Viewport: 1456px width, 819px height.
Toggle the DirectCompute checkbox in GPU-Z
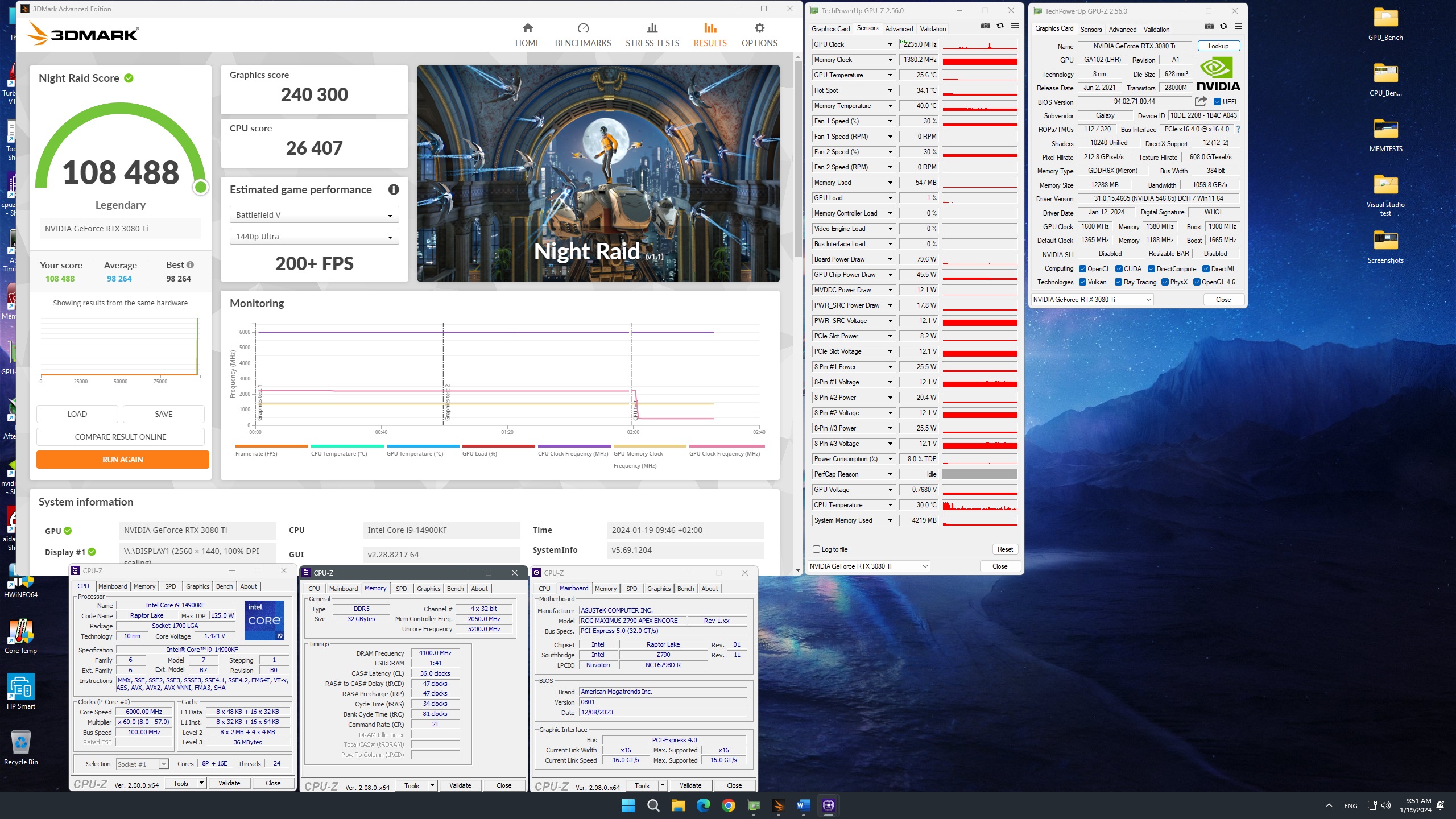click(x=1151, y=269)
